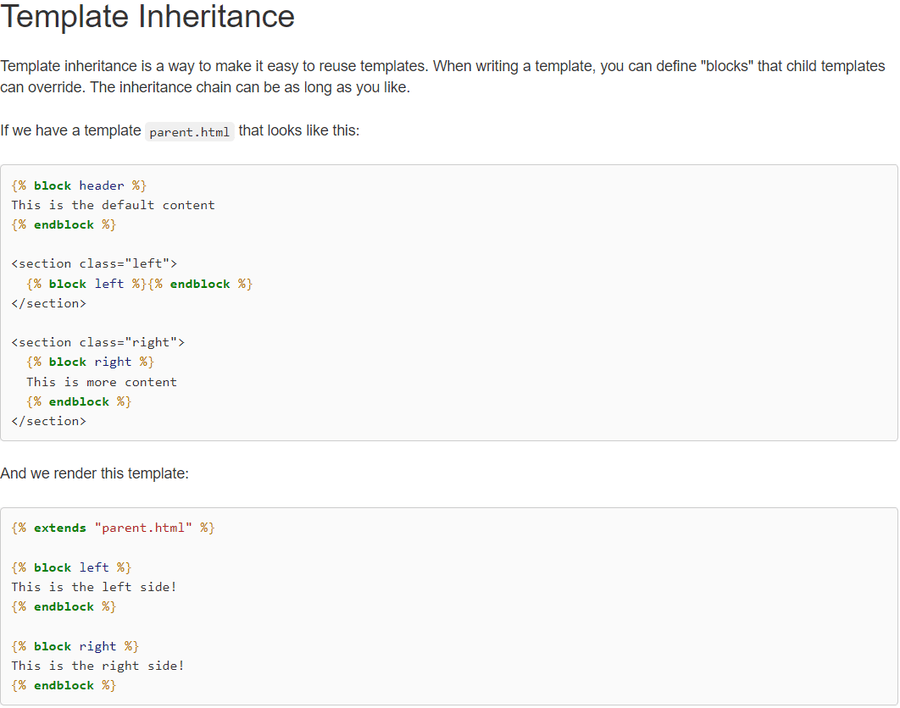The width and height of the screenshot is (900, 708).
Task: Click the "And we render this template:" paragraph
Action: pos(94,473)
